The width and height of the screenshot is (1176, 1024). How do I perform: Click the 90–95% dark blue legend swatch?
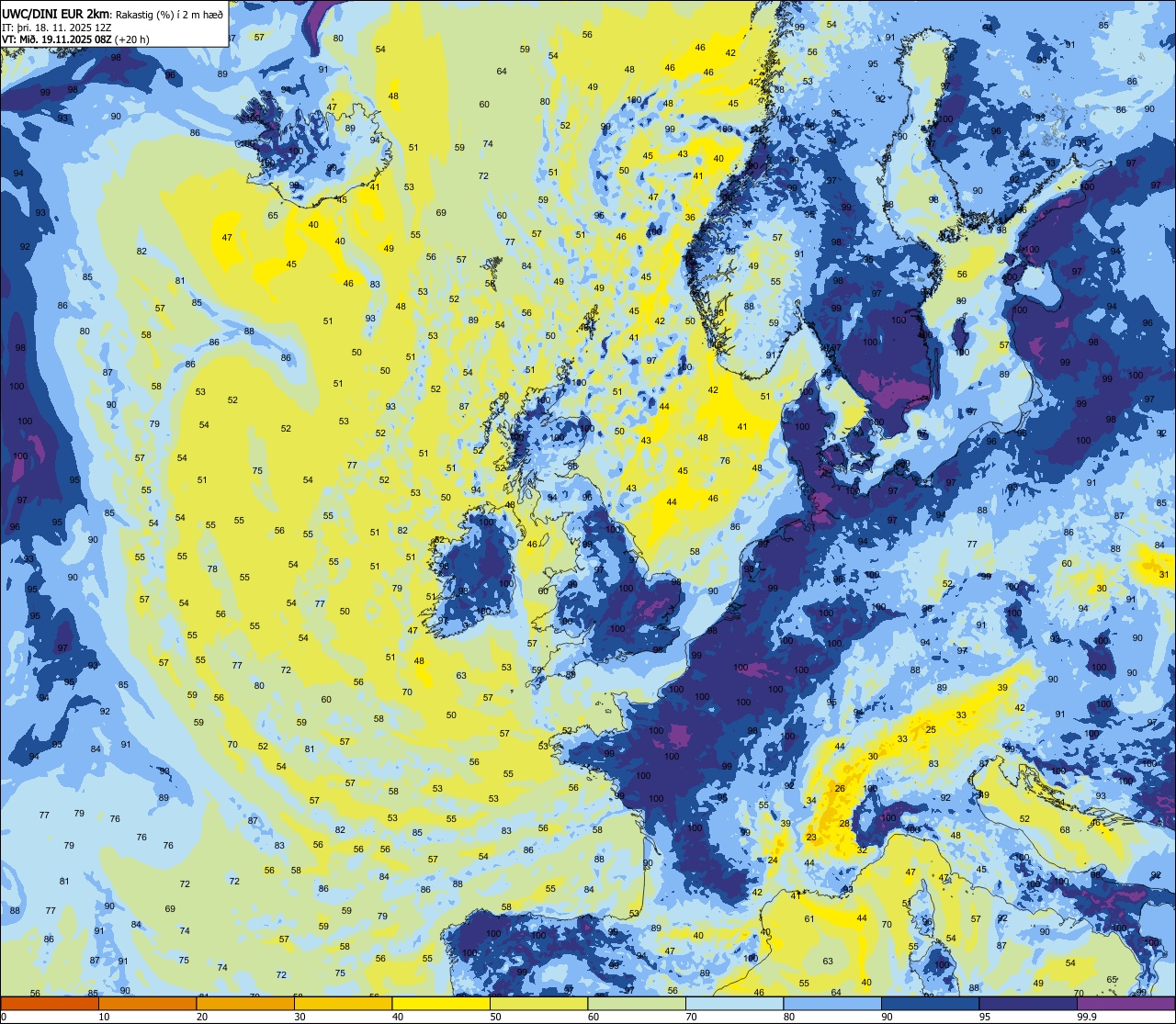(x=931, y=1003)
